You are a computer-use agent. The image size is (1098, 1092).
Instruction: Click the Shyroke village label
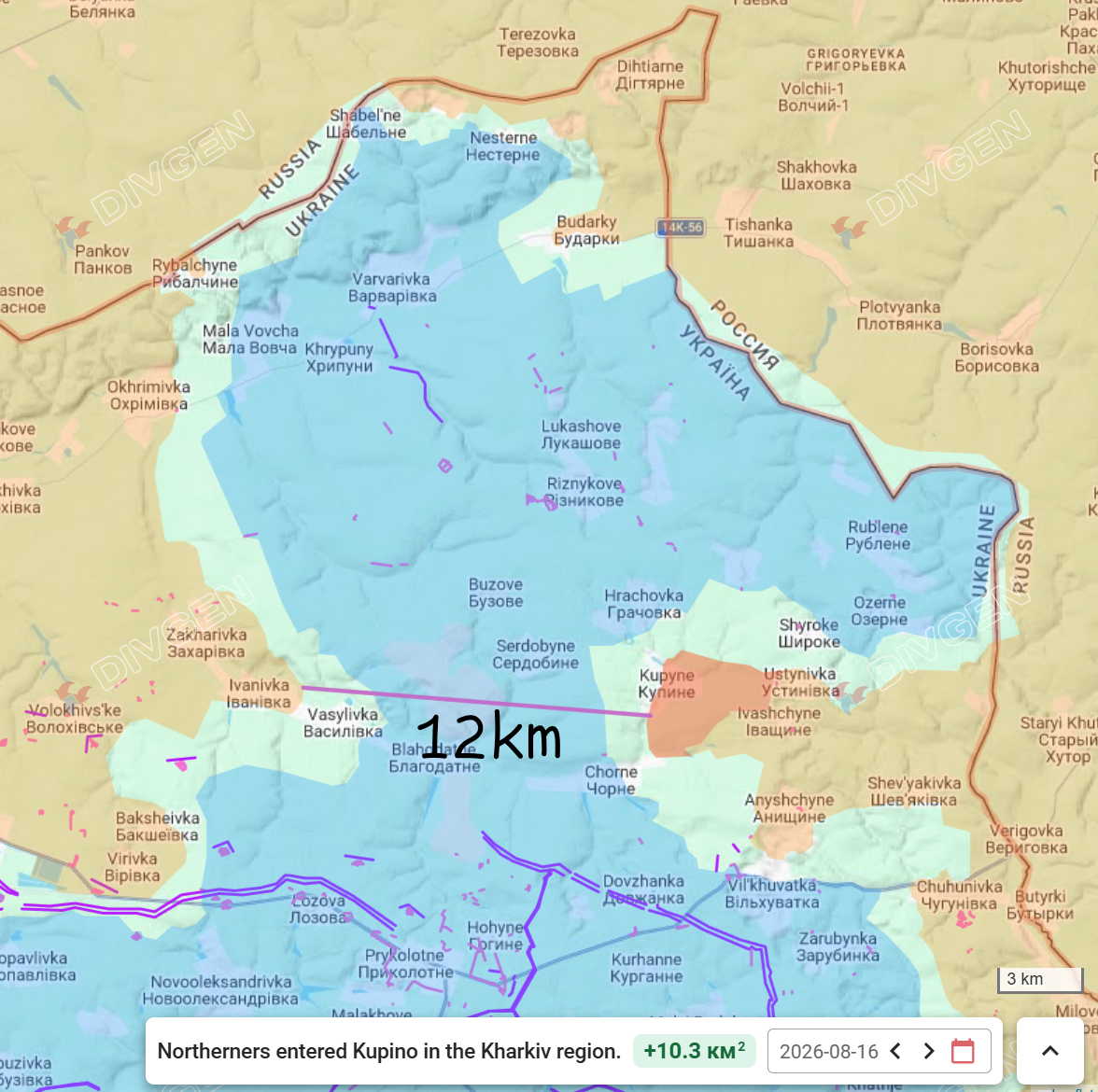(809, 634)
